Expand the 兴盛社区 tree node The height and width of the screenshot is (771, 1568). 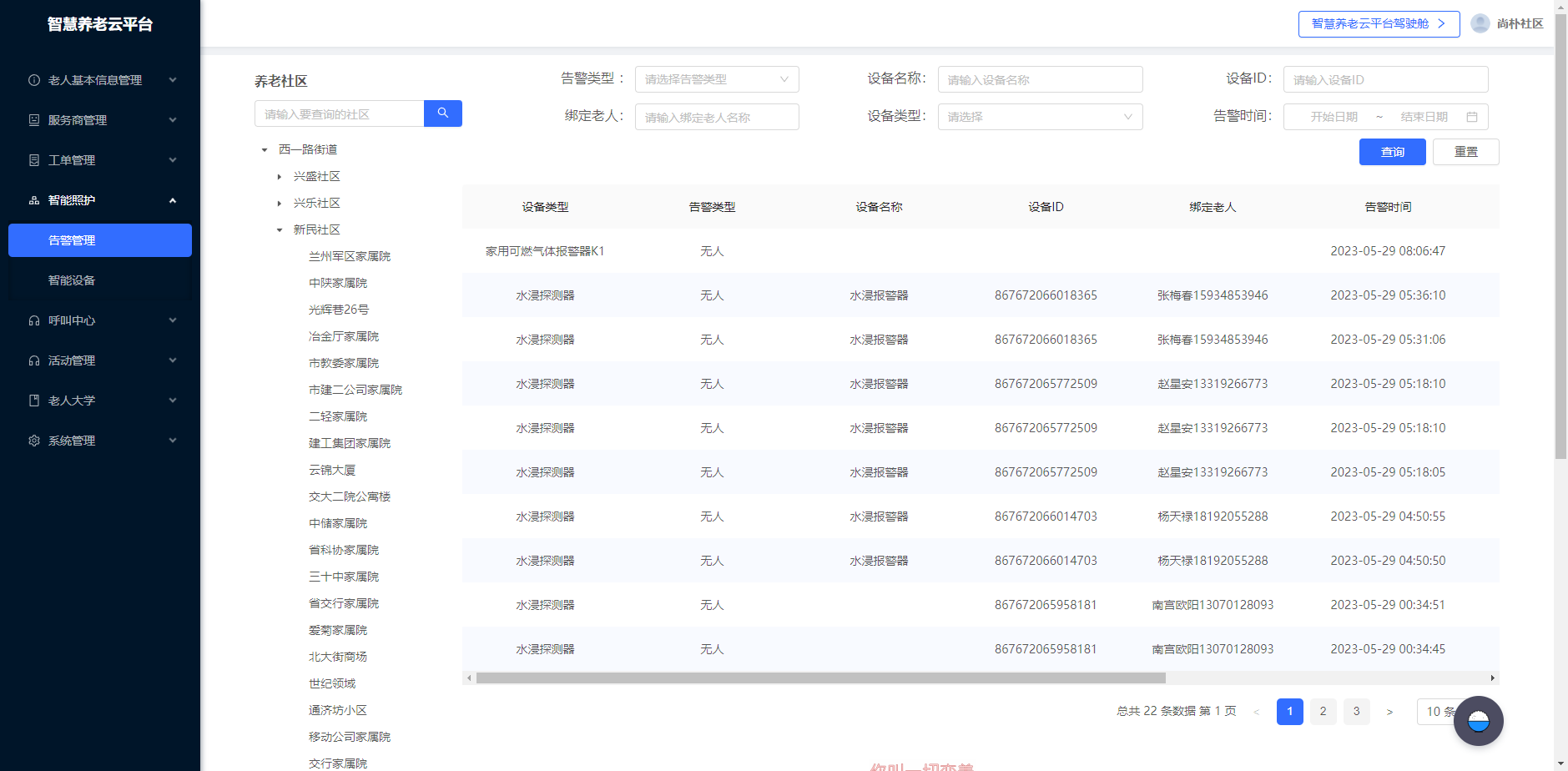[x=280, y=177]
